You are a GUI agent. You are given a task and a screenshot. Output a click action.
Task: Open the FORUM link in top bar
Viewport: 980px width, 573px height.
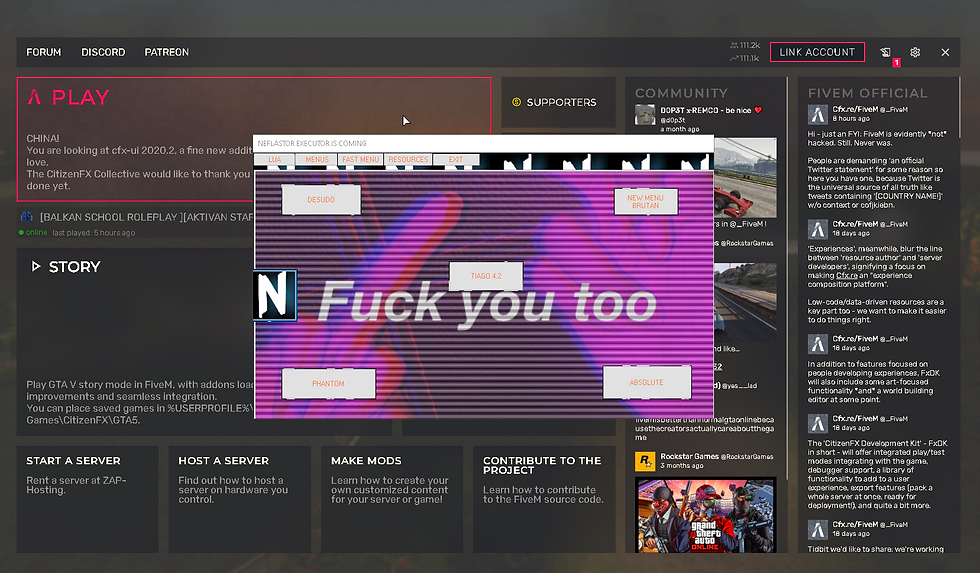(43, 52)
